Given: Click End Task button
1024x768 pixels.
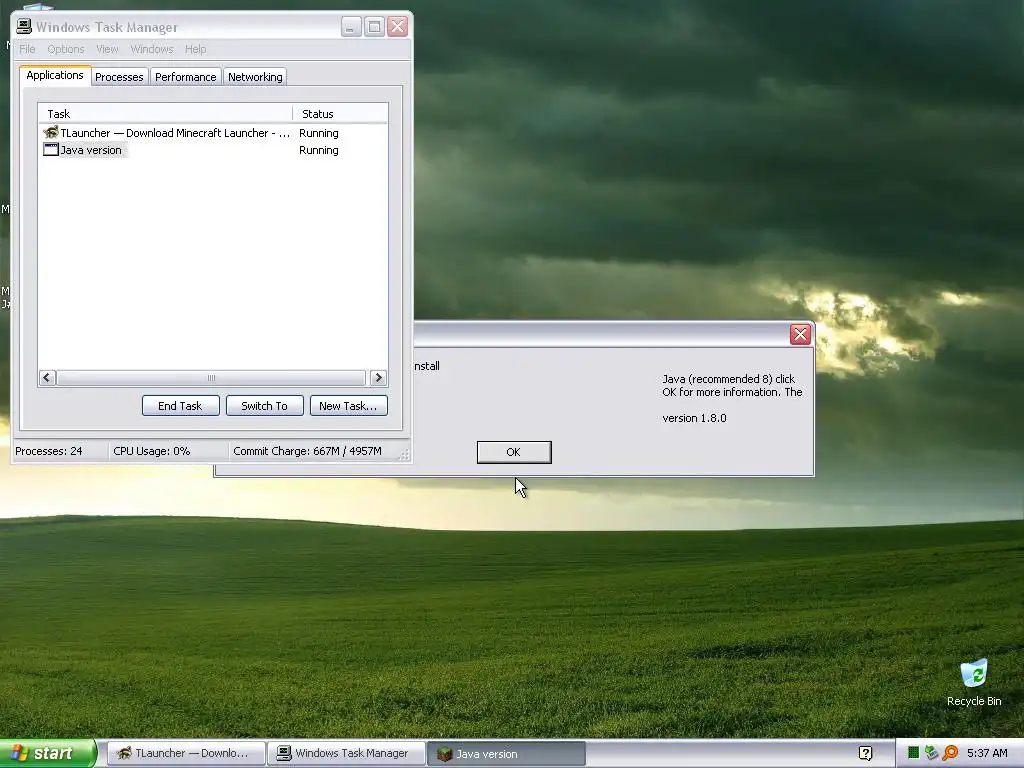Looking at the screenshot, I should 180,406.
